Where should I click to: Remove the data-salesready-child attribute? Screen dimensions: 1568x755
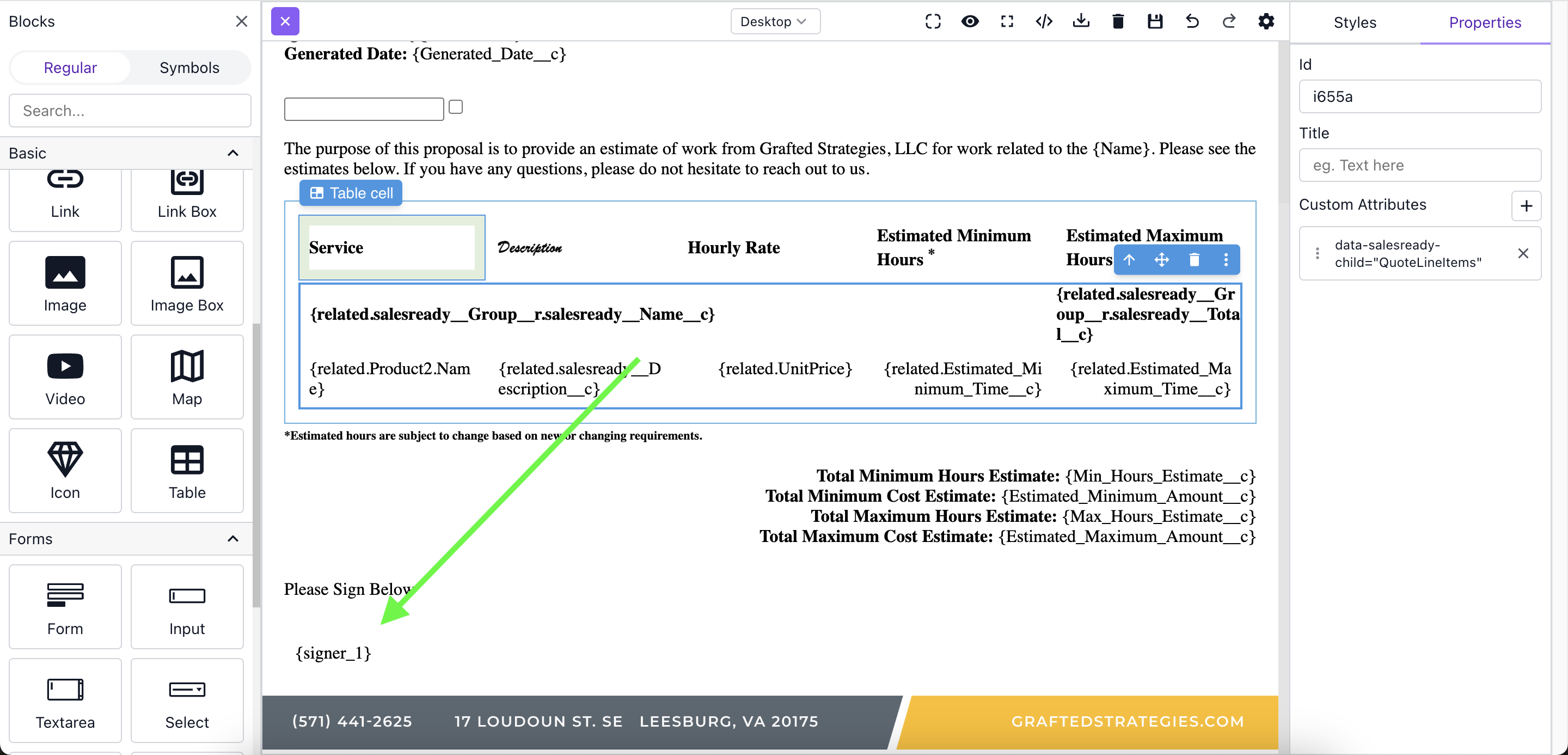point(1523,253)
